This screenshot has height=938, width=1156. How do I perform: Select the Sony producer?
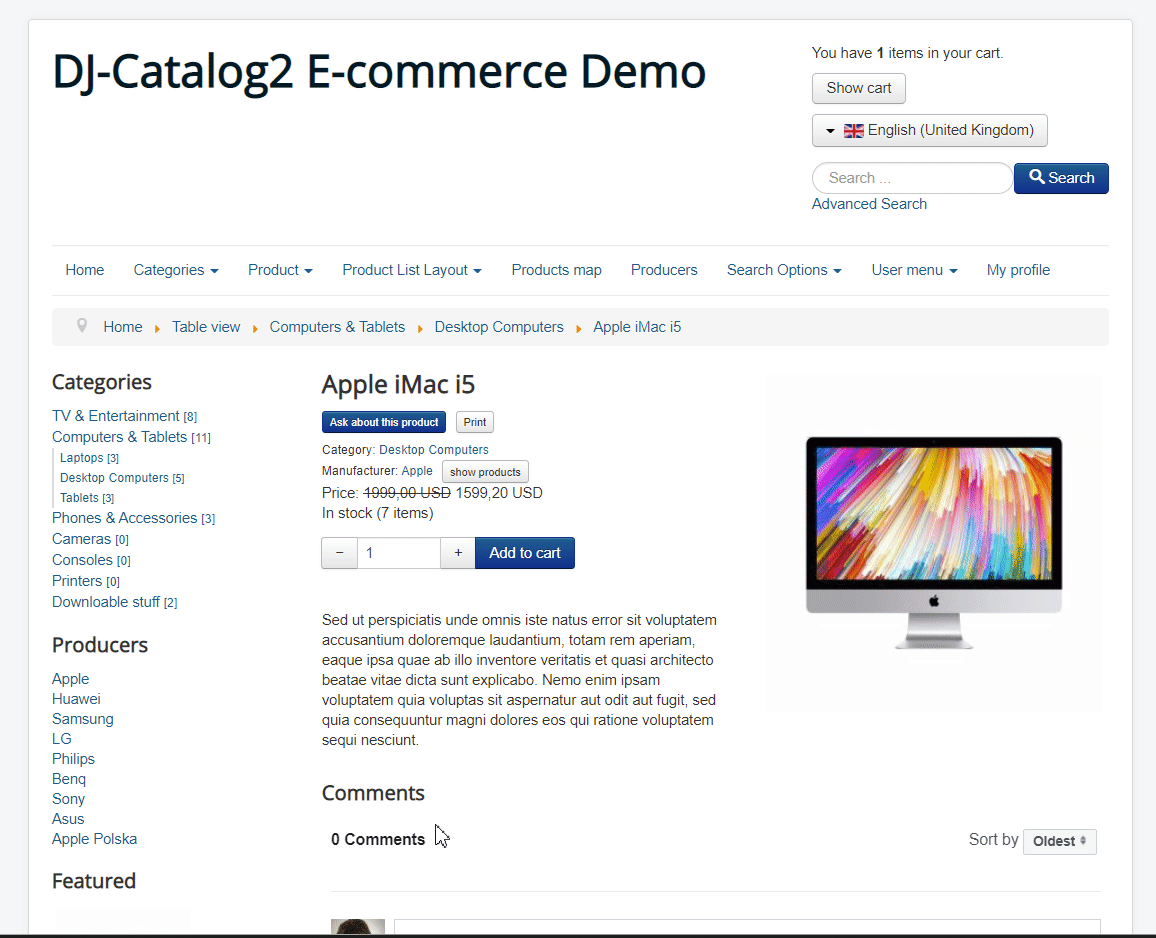point(69,799)
